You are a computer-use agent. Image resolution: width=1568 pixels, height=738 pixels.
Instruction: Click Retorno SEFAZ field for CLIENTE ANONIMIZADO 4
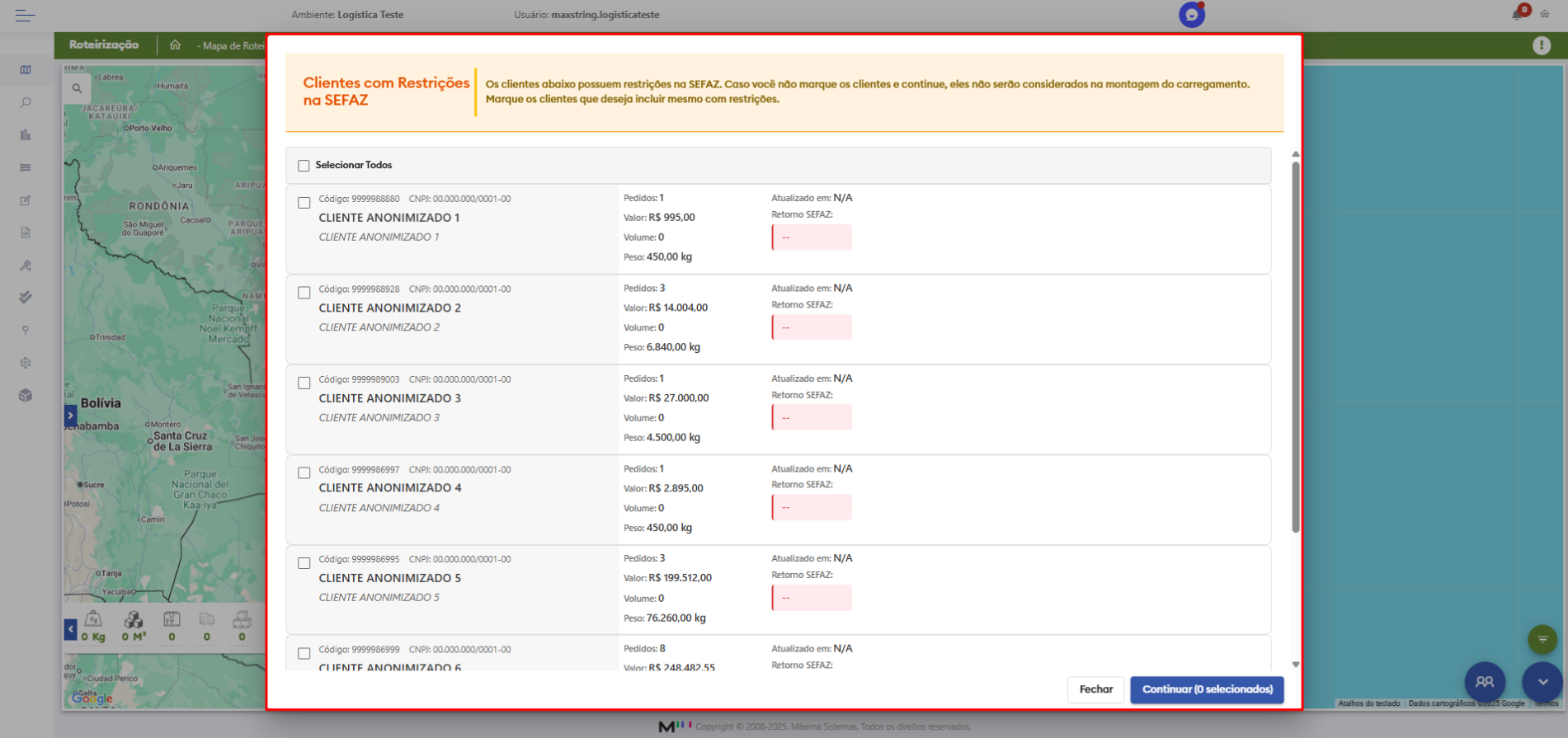812,508
